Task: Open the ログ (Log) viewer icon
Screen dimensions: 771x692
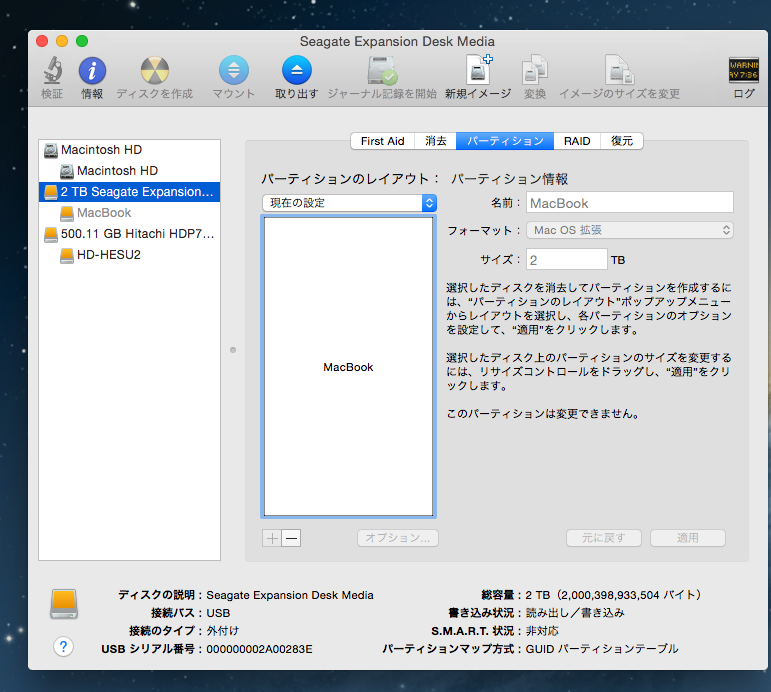Action: pyautogui.click(x=744, y=71)
